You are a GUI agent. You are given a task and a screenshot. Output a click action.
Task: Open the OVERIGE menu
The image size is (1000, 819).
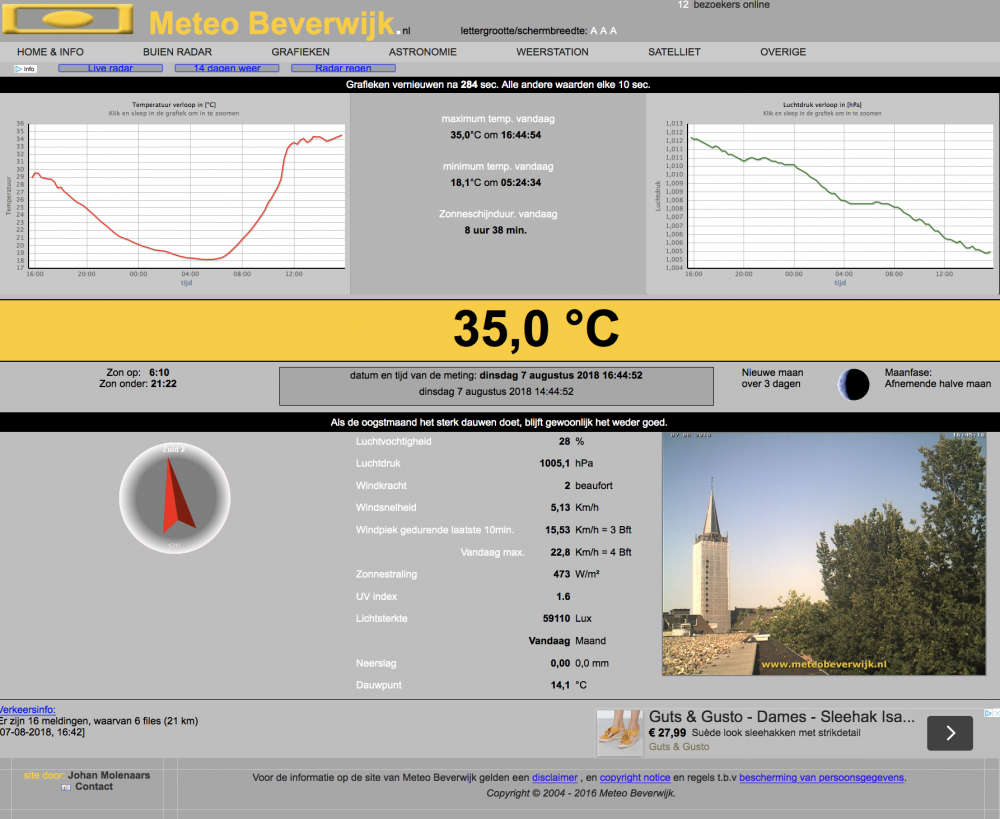tap(783, 52)
